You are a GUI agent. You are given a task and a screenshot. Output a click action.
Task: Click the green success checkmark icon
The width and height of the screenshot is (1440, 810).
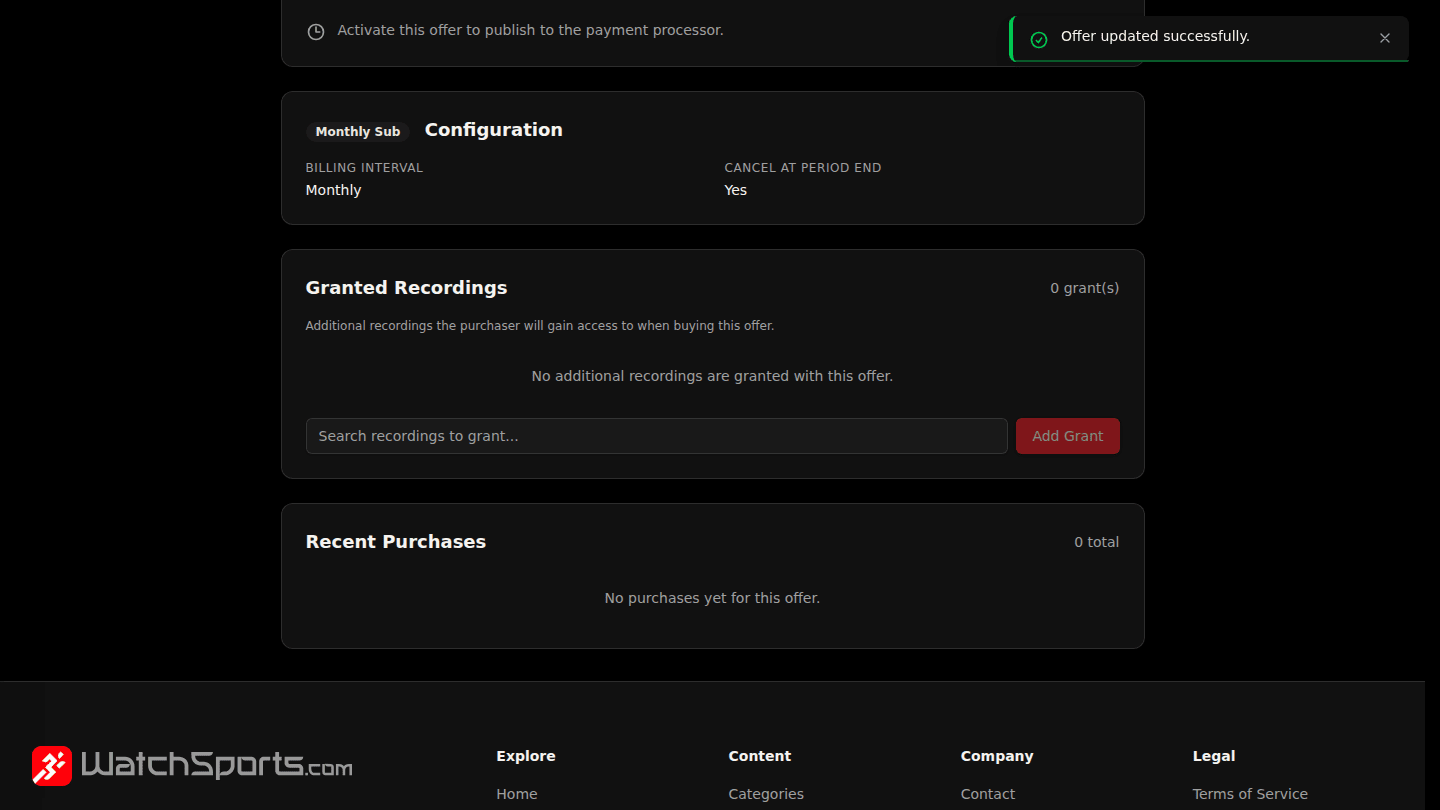pyautogui.click(x=1039, y=39)
